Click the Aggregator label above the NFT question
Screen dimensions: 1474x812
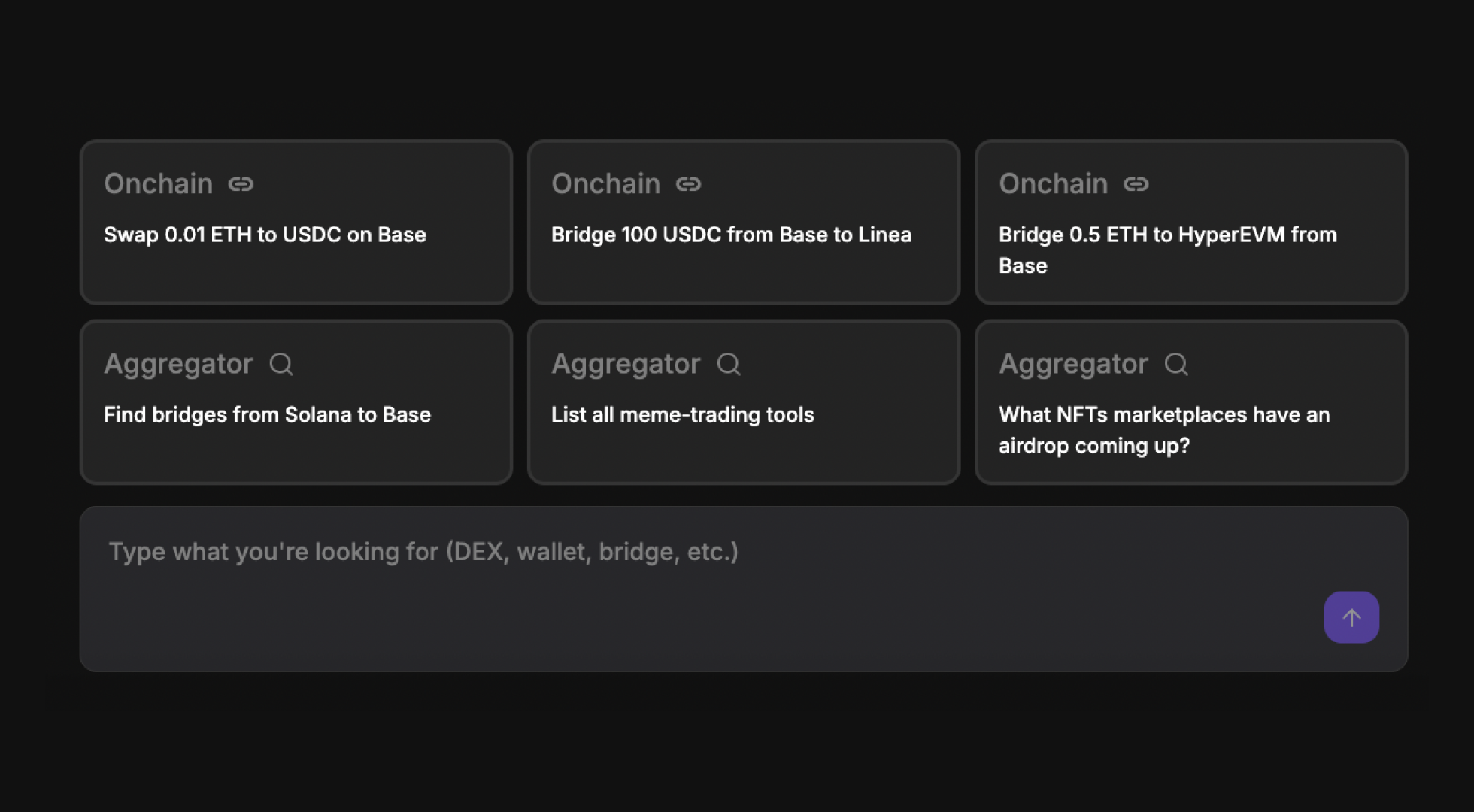(x=1073, y=364)
